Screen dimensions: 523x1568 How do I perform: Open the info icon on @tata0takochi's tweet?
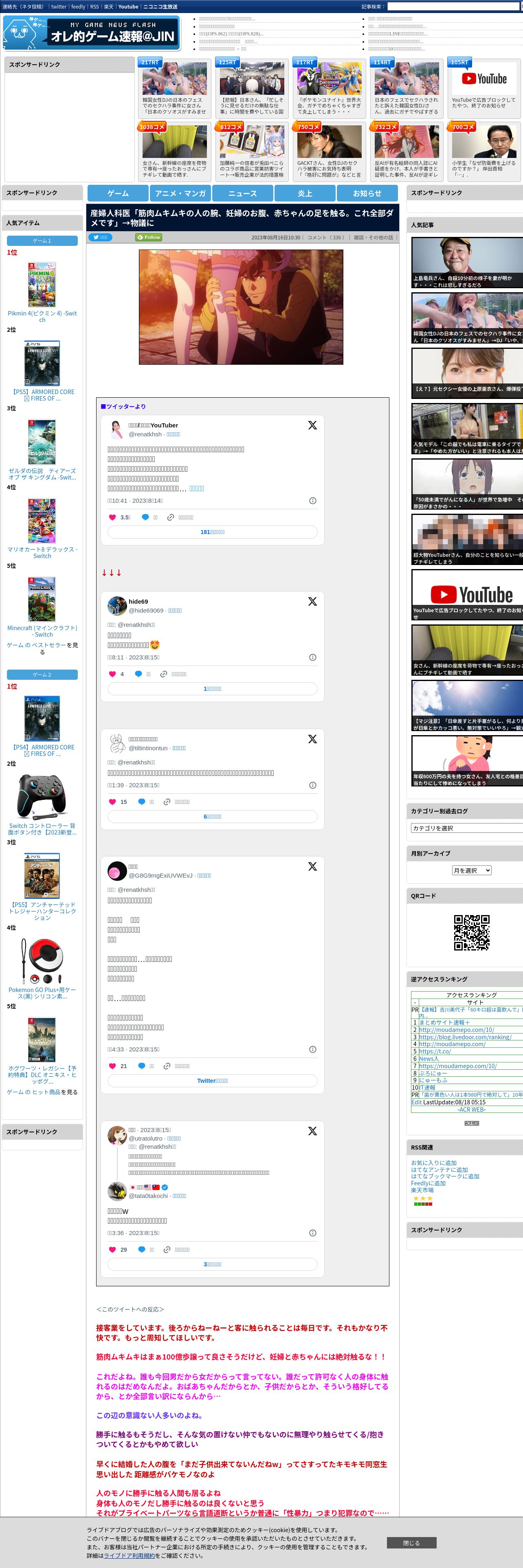click(312, 1233)
